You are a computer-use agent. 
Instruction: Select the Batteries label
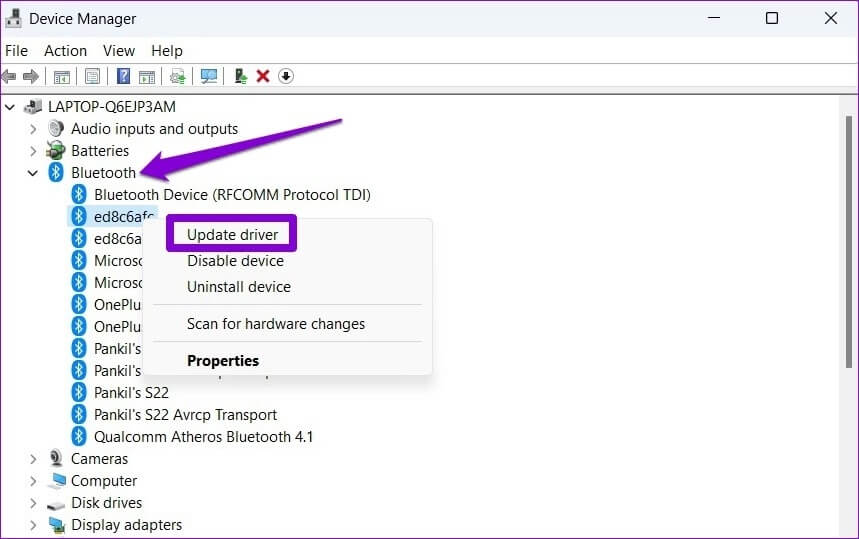(x=100, y=151)
